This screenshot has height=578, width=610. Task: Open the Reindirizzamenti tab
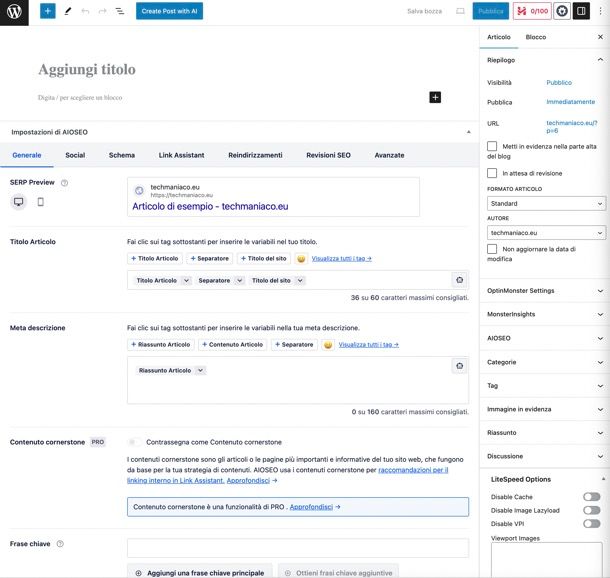[x=255, y=155]
